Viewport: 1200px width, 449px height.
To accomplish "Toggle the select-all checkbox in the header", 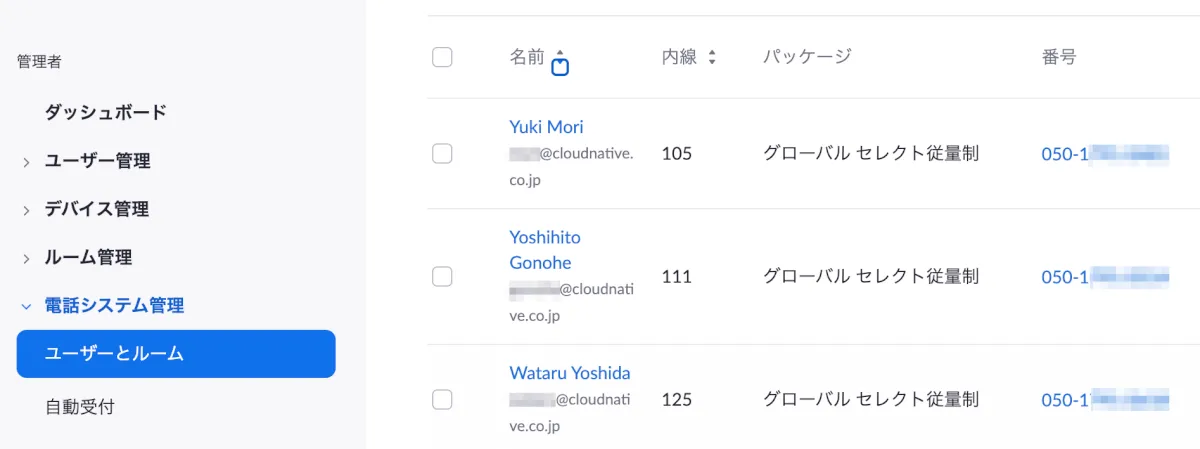I will pyautogui.click(x=442, y=57).
